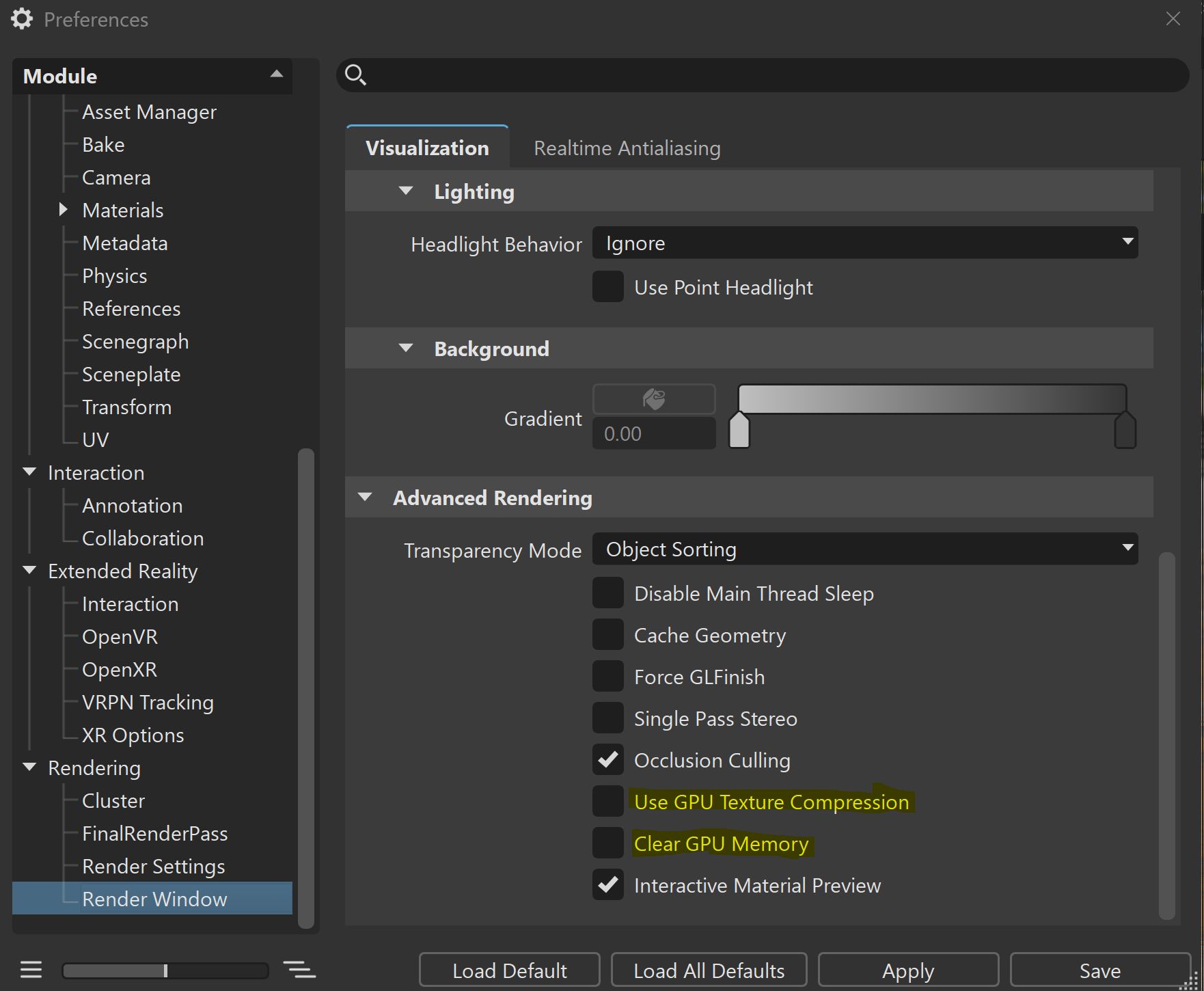
Task: Click the gradient position value field
Action: click(x=654, y=433)
